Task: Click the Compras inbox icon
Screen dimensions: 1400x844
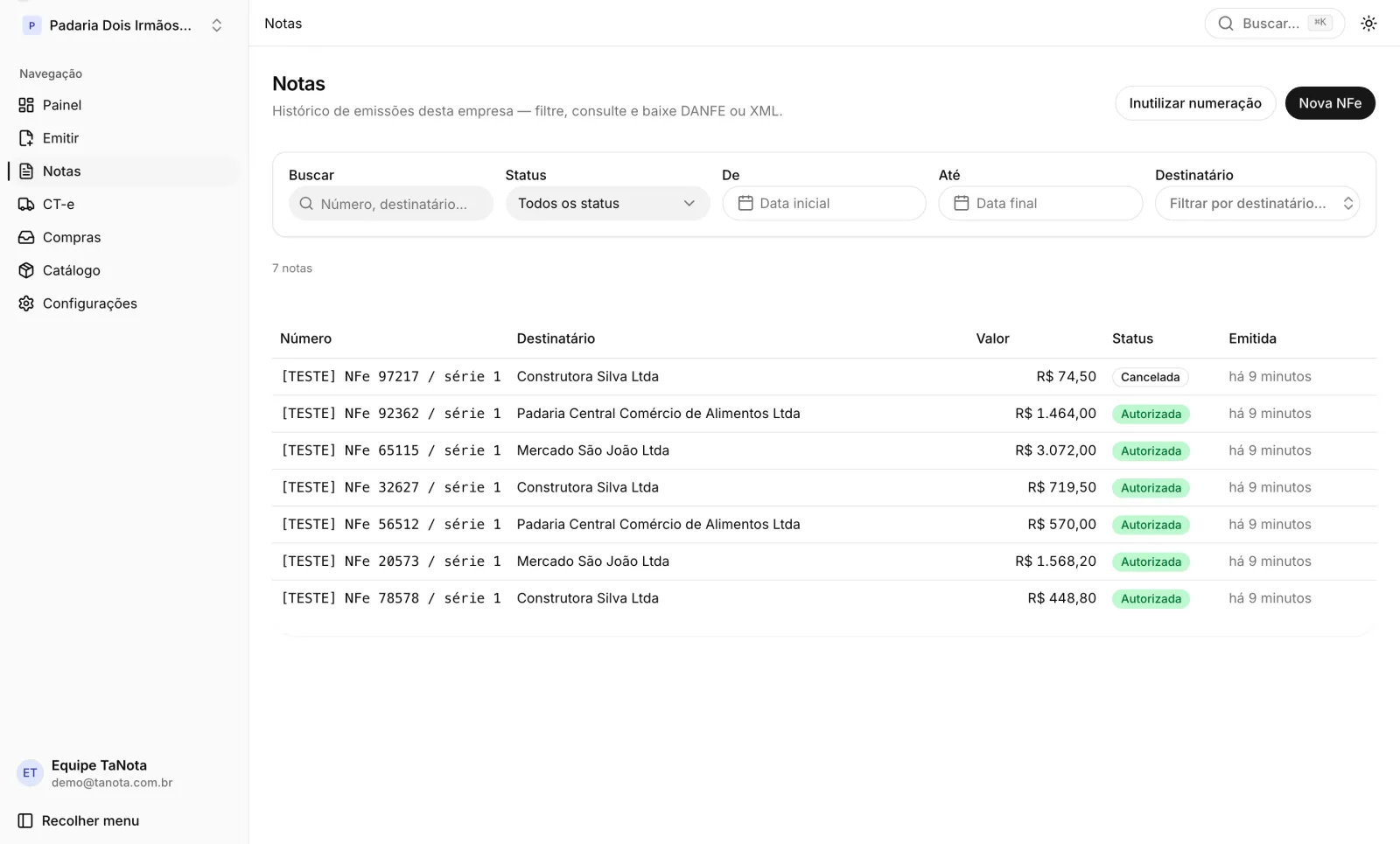Action: click(26, 237)
